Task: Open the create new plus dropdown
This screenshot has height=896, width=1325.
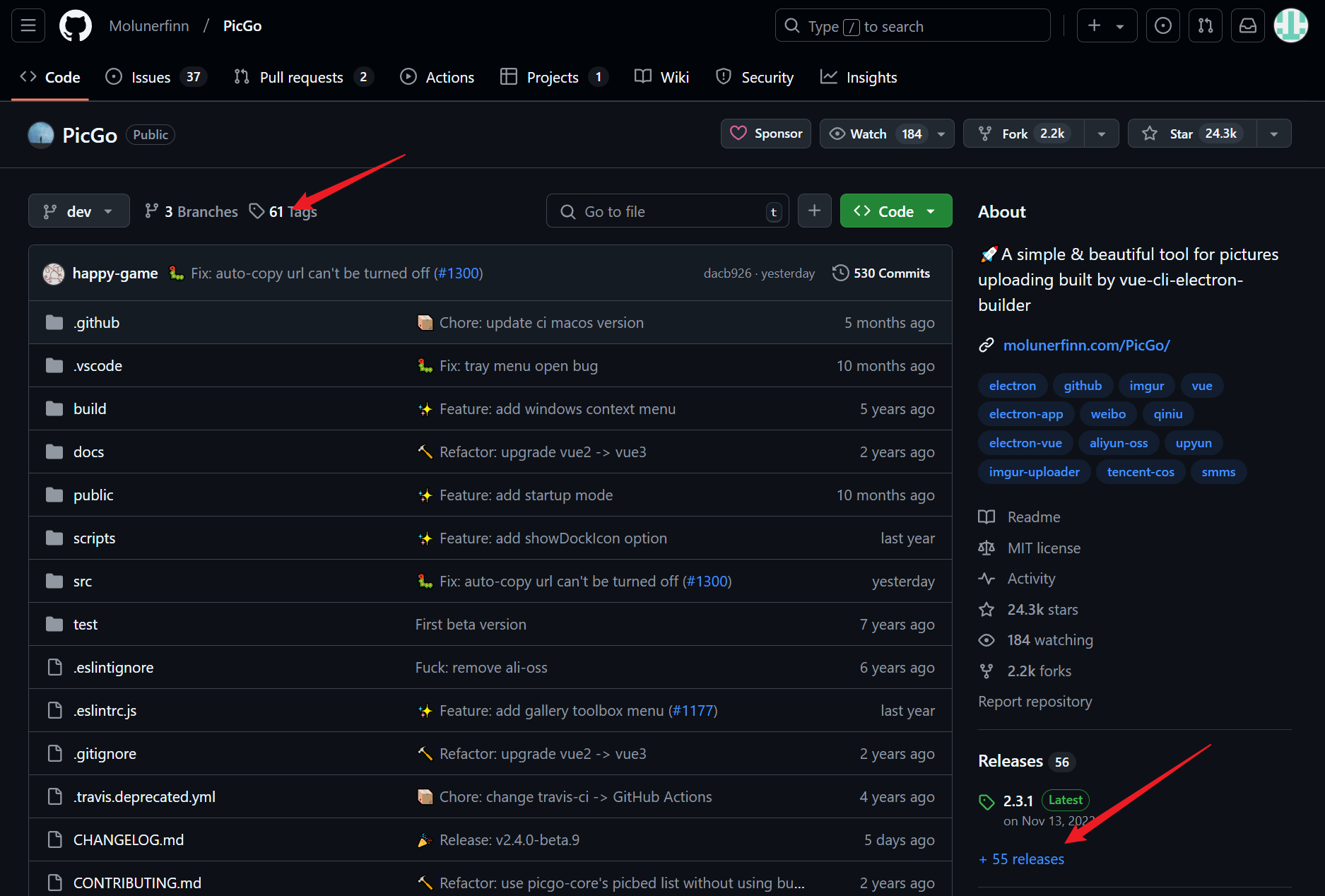Action: coord(1107,26)
